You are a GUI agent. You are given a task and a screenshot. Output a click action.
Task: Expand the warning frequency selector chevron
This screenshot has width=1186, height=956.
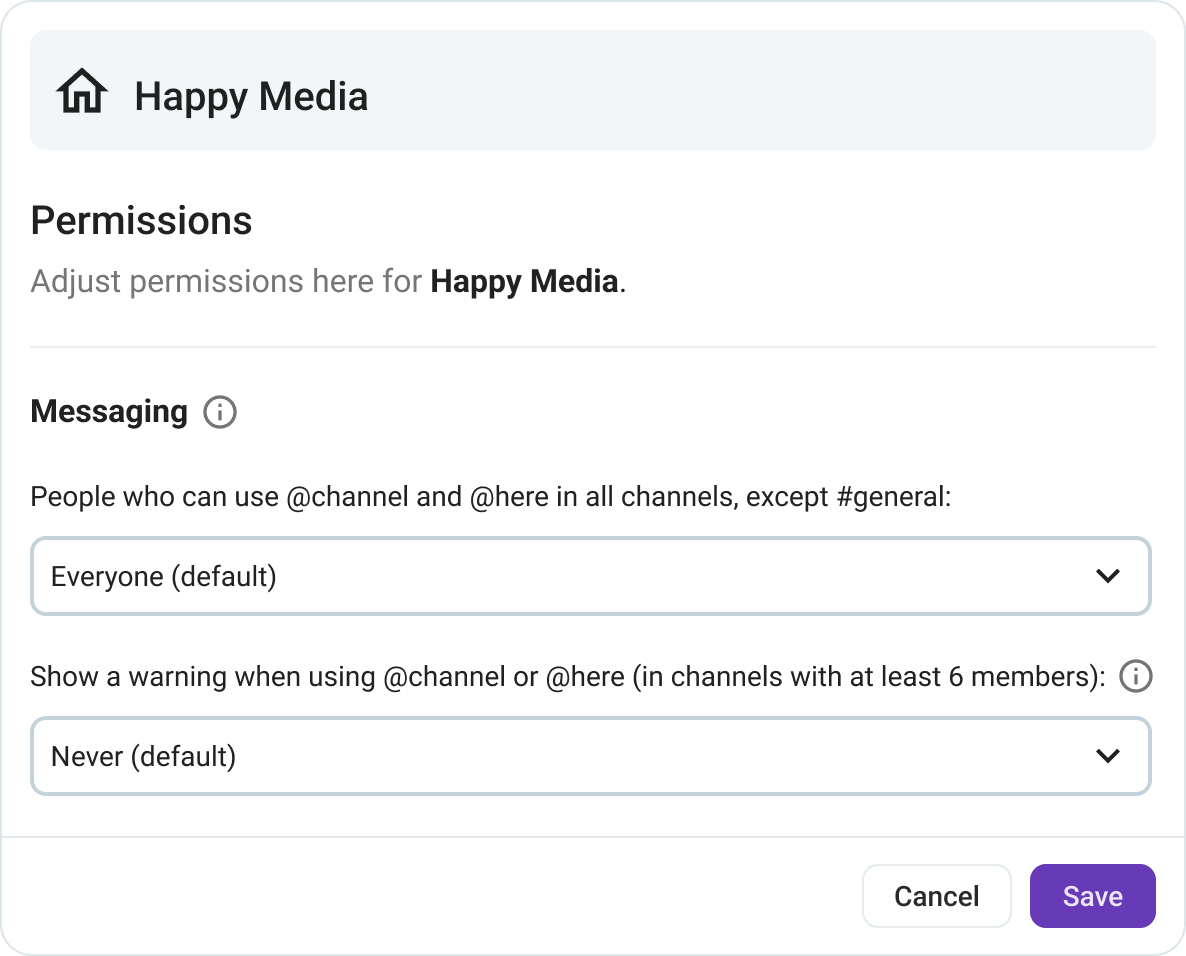pos(1107,756)
